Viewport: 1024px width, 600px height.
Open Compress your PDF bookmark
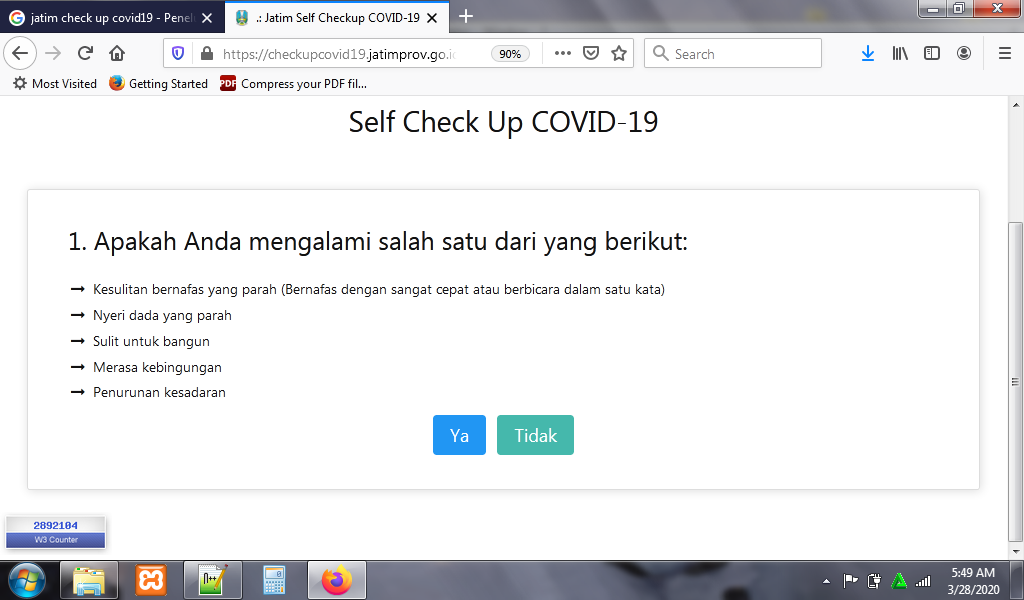[293, 84]
